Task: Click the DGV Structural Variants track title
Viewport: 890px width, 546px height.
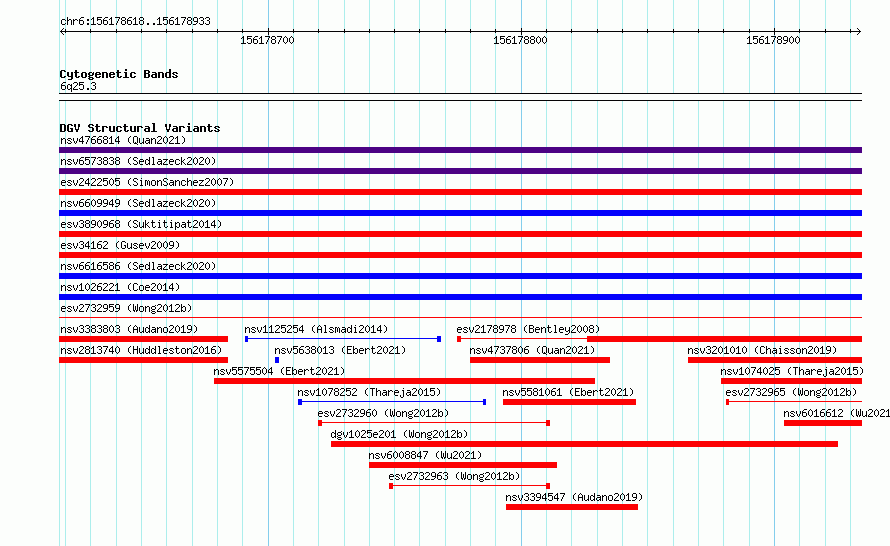Action: point(140,128)
